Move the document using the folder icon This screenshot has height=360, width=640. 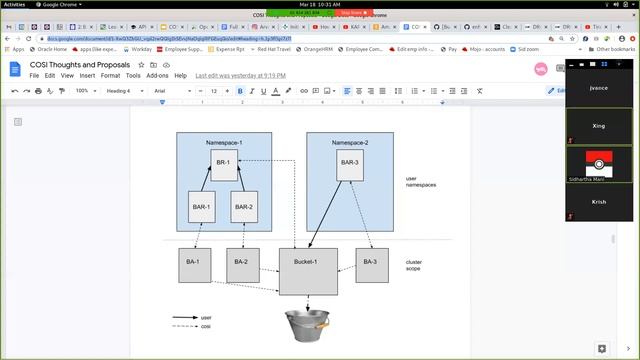(153, 65)
